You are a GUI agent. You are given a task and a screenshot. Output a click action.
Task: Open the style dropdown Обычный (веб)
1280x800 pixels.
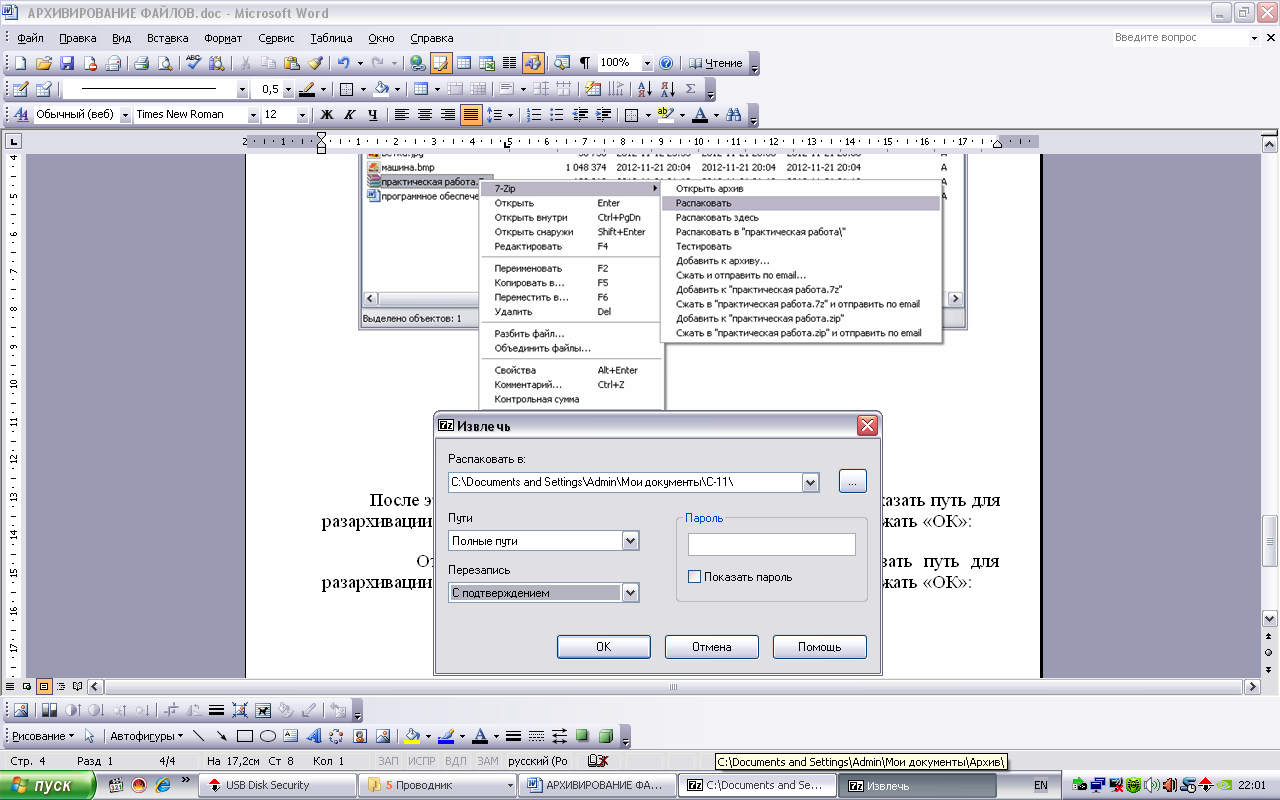tap(125, 115)
